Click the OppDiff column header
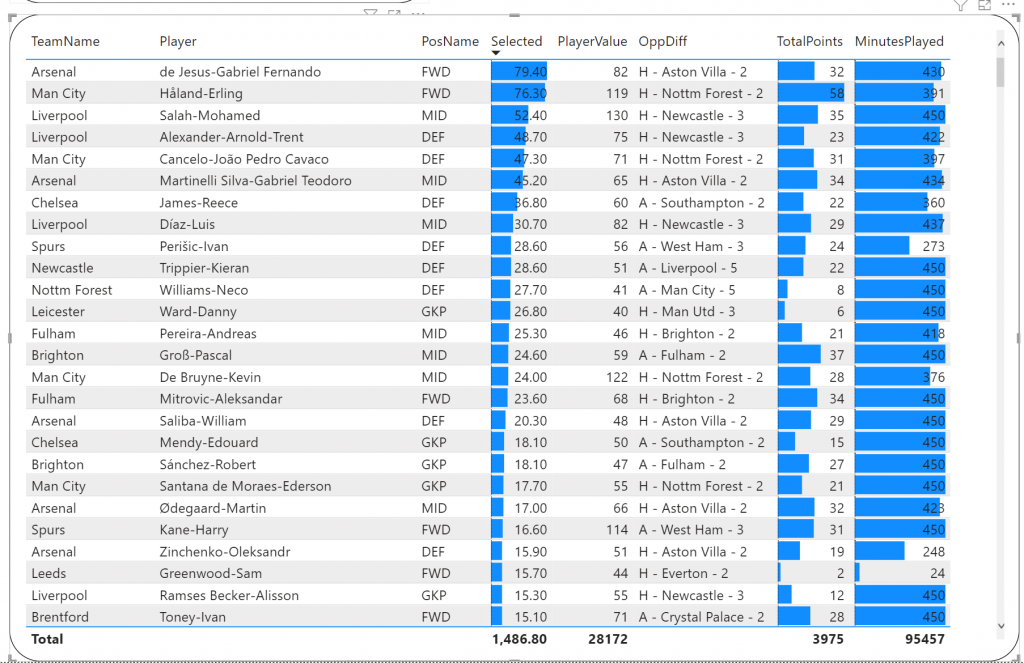1024x663 pixels. coord(663,42)
